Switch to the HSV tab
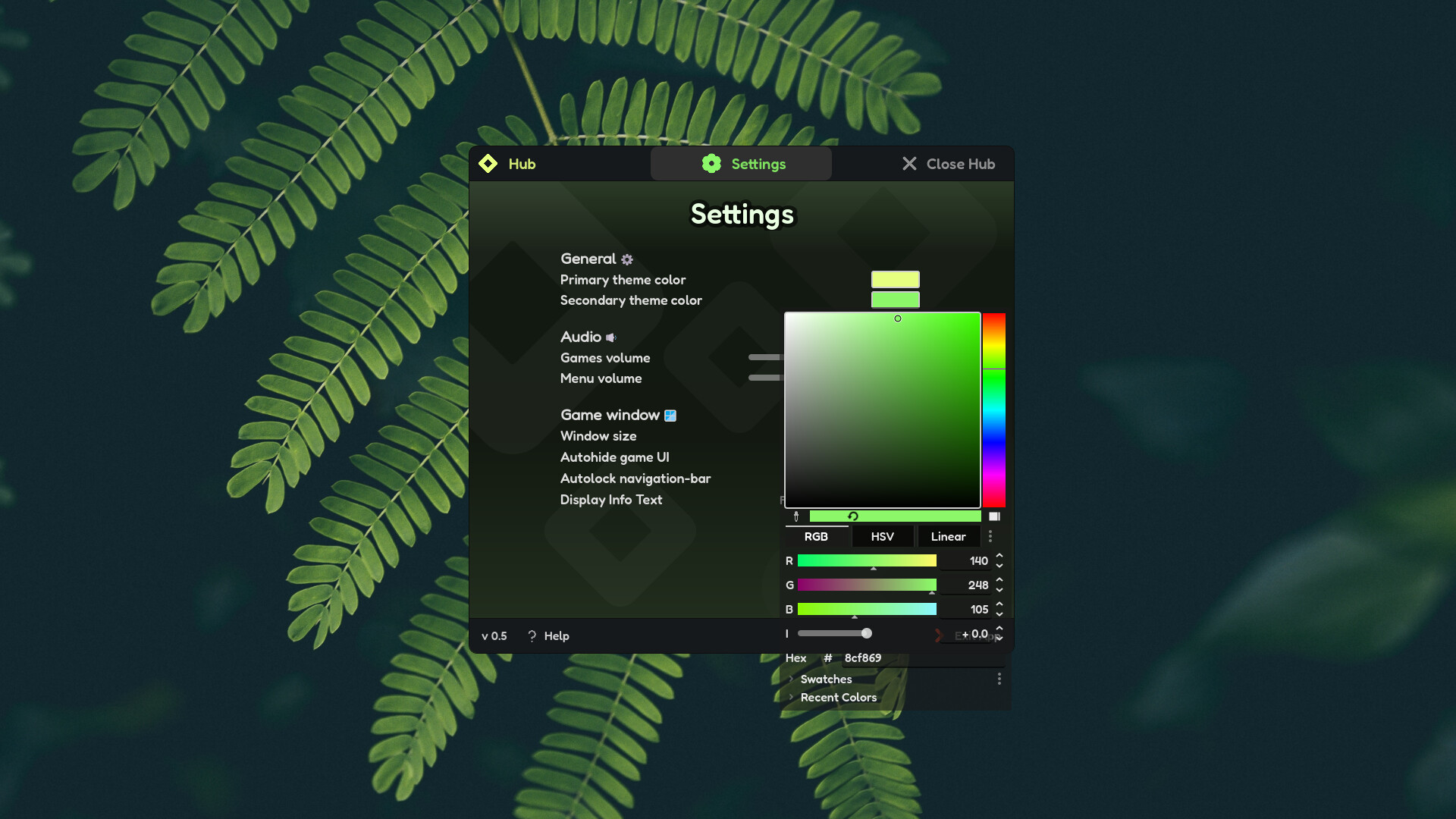The width and height of the screenshot is (1456, 819). [x=882, y=536]
